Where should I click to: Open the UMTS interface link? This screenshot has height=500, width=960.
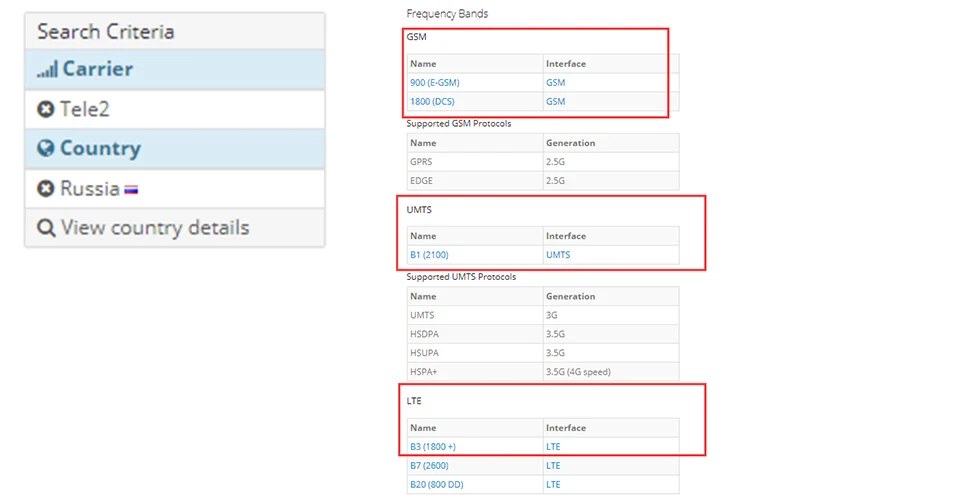pyautogui.click(x=558, y=255)
